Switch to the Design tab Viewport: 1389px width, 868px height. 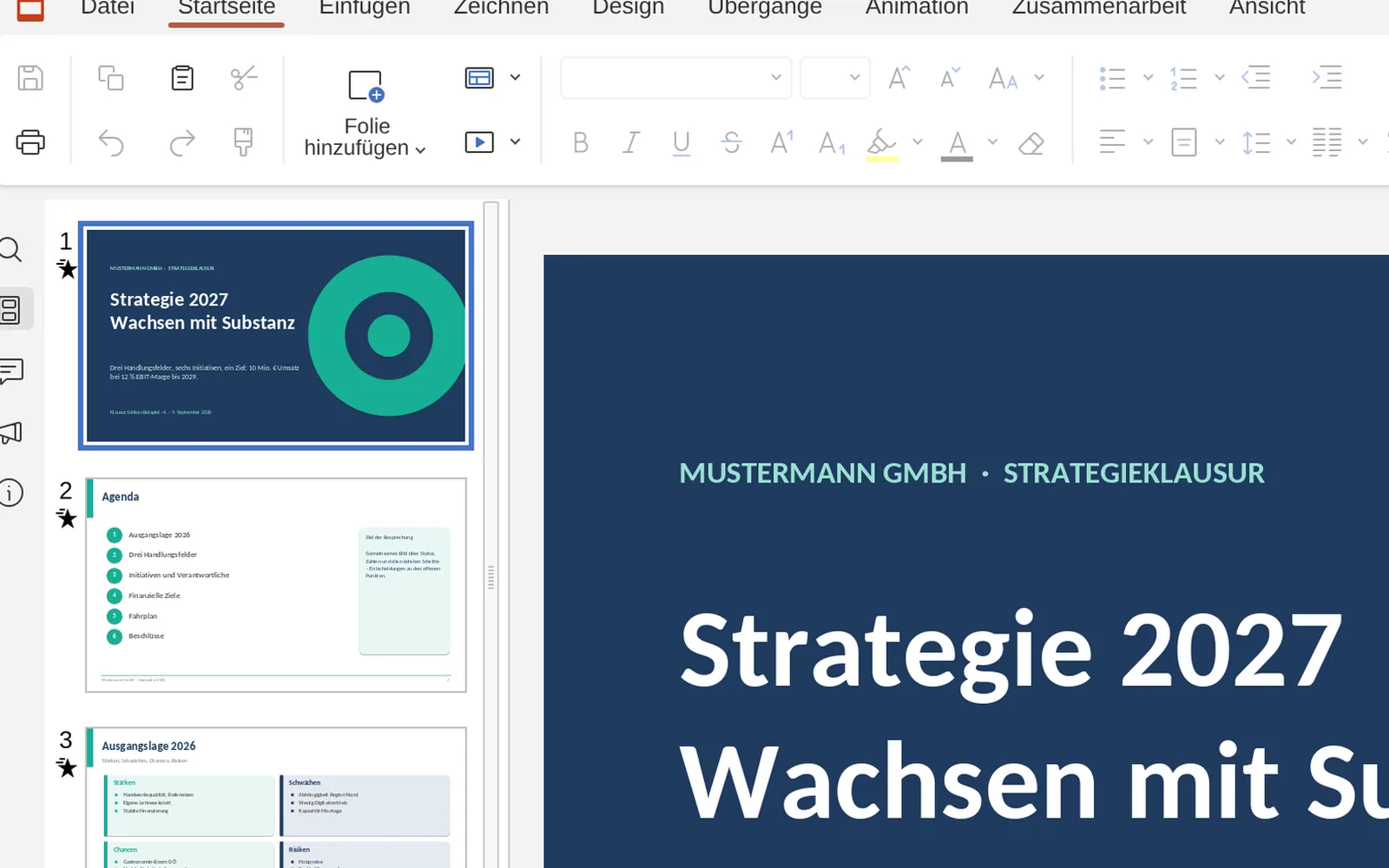pos(628,8)
